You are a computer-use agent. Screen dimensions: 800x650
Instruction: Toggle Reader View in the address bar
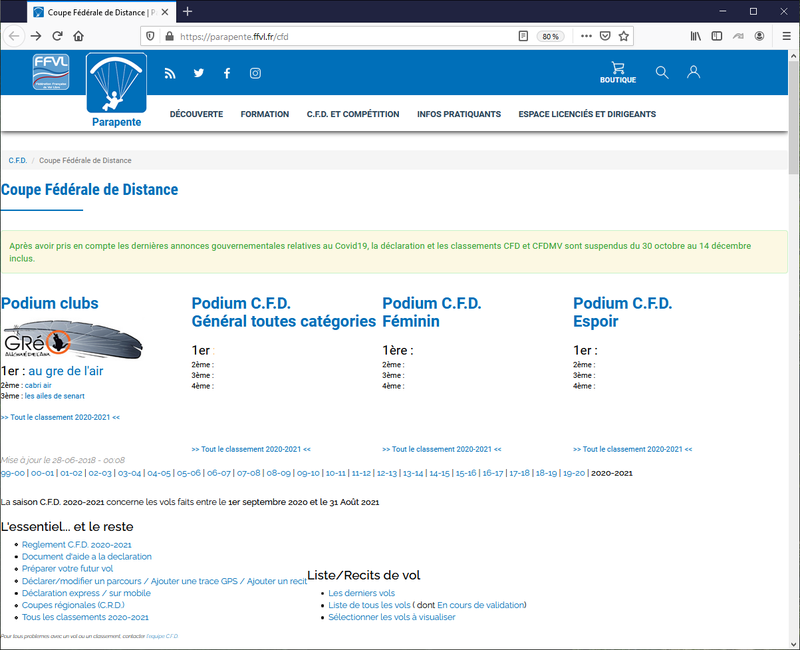(x=523, y=36)
